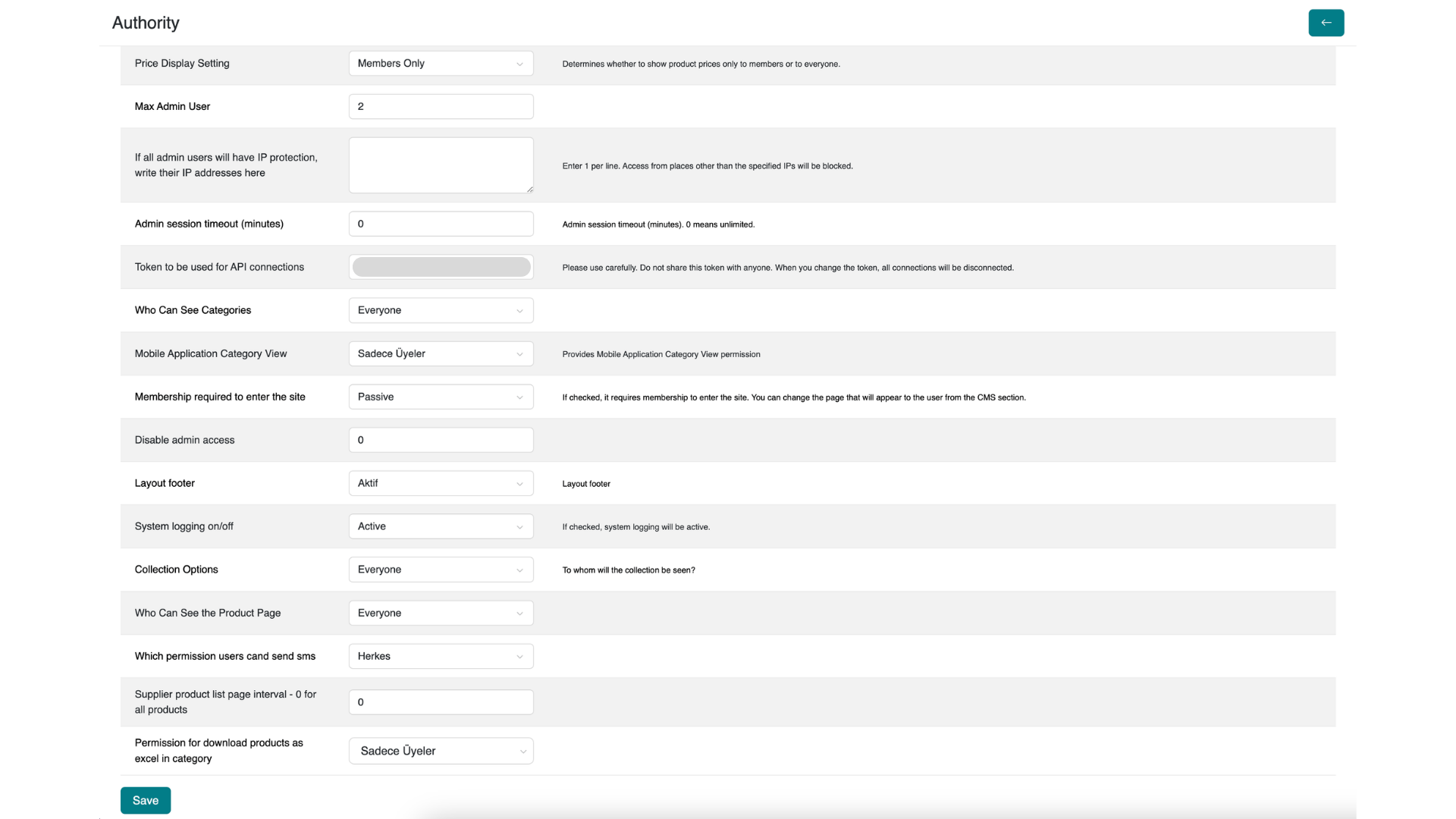Open Mobile Application Category View dropdown

441,354
